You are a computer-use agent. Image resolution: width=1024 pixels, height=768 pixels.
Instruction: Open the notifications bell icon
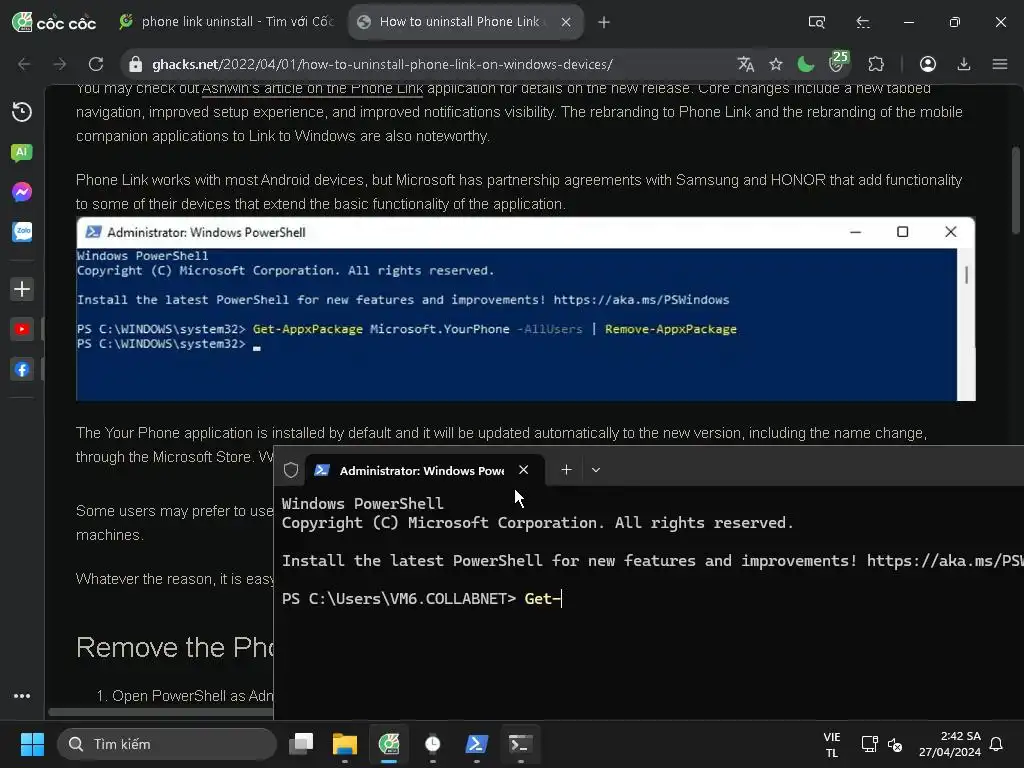click(997, 744)
